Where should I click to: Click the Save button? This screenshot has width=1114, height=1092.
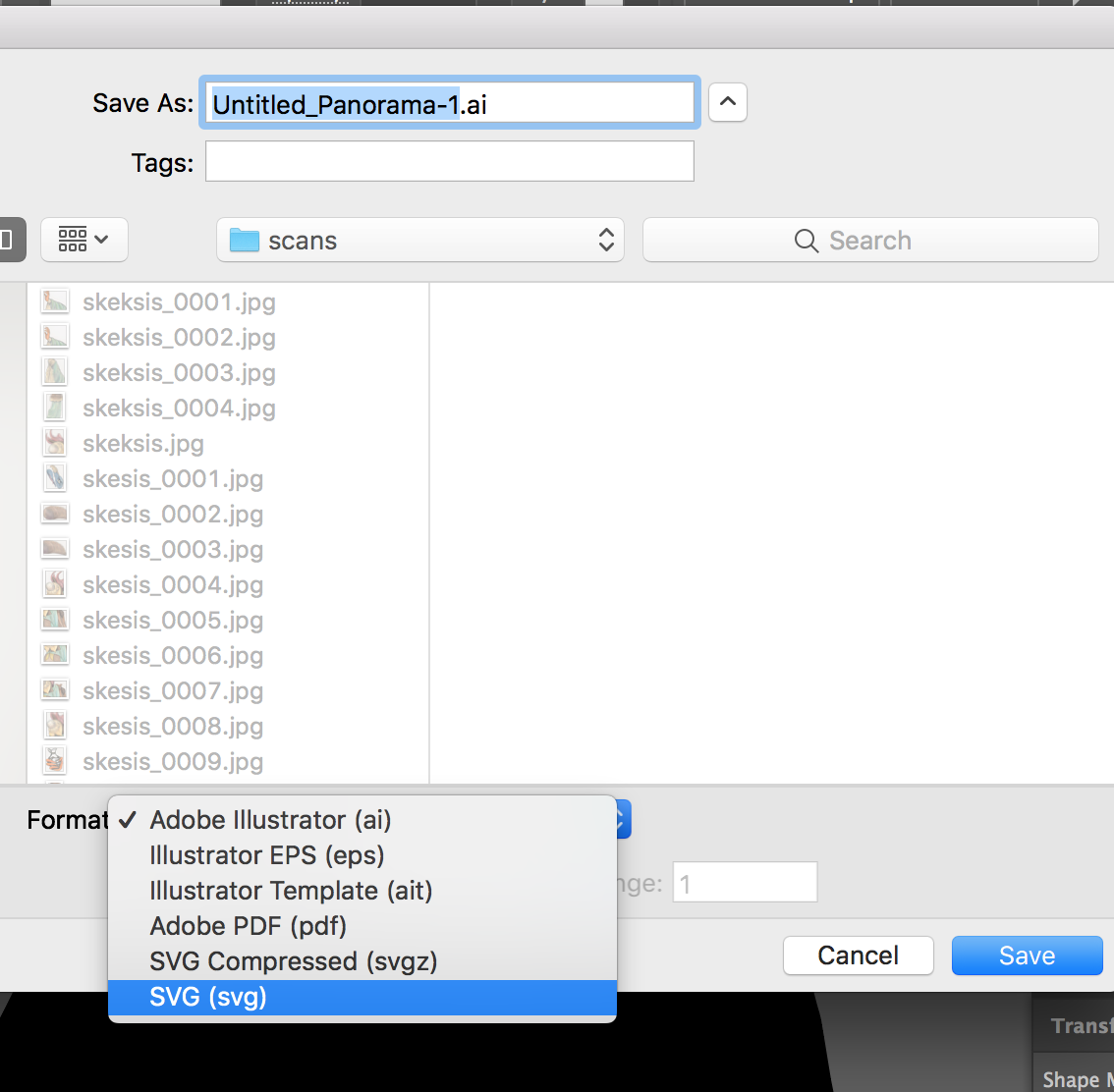(x=1027, y=955)
